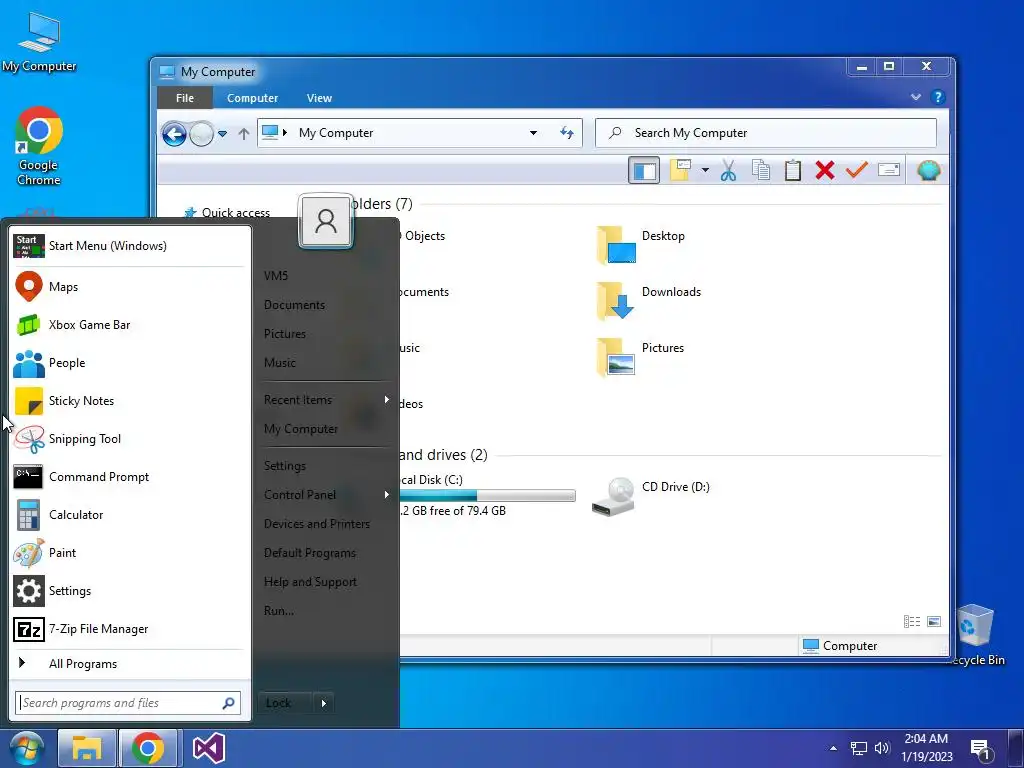This screenshot has width=1024, height=768.
Task: Select the Pictures folder in Explorer
Action: [640, 357]
